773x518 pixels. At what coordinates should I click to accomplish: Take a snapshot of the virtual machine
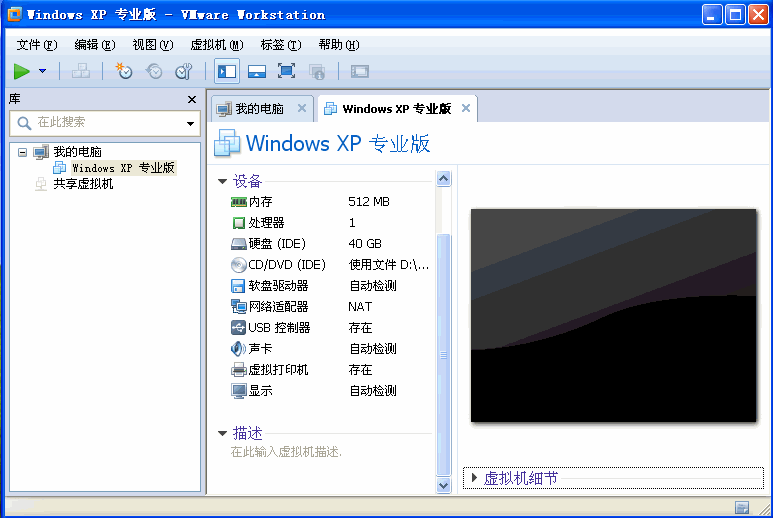[x=124, y=71]
